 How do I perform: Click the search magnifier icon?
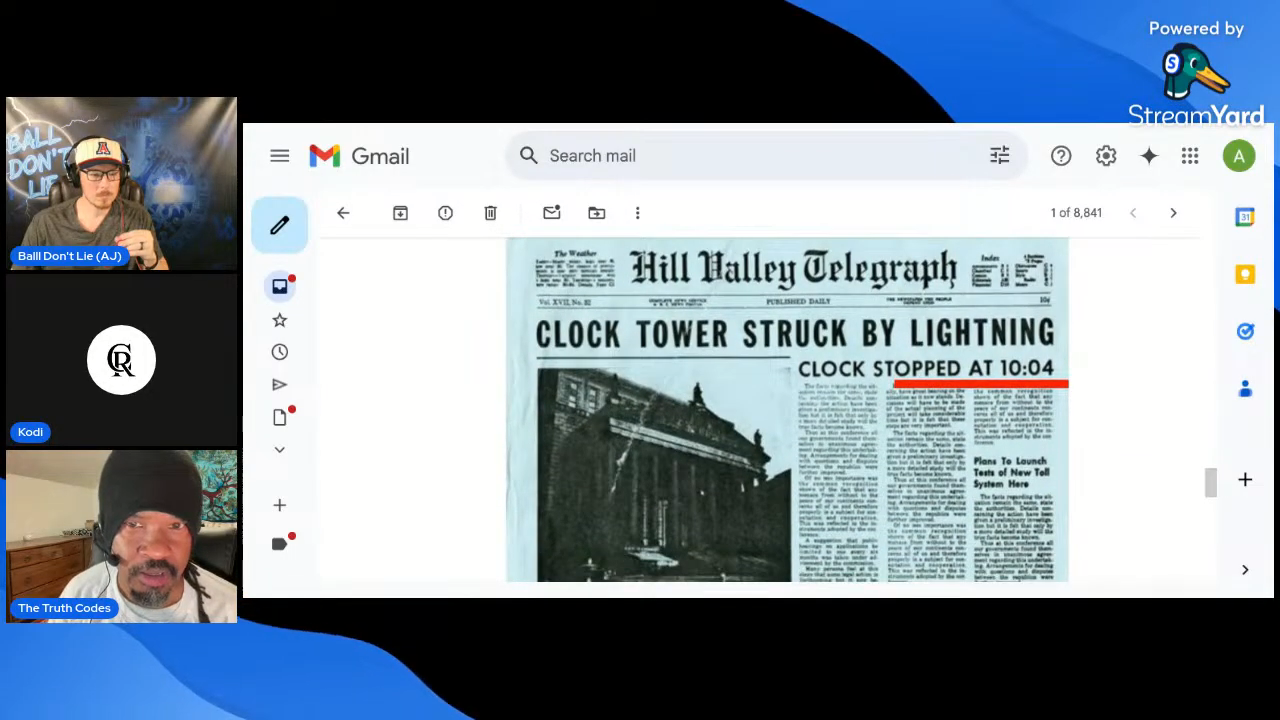(x=529, y=155)
